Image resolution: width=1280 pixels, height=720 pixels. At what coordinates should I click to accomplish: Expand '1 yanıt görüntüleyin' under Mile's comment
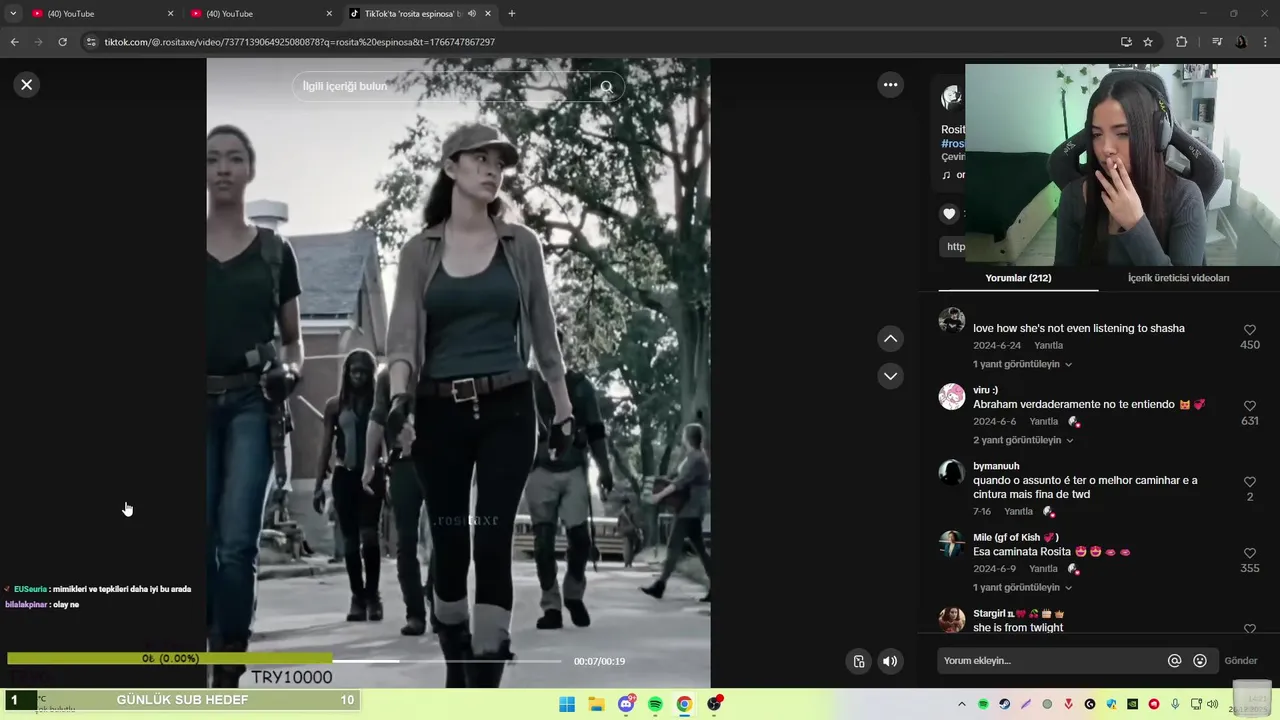click(1022, 587)
